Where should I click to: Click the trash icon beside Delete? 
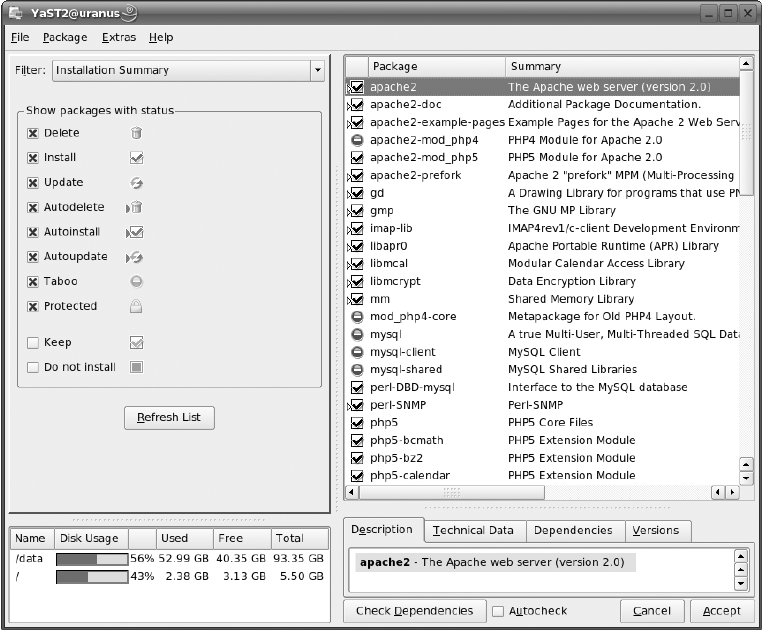pos(136,133)
